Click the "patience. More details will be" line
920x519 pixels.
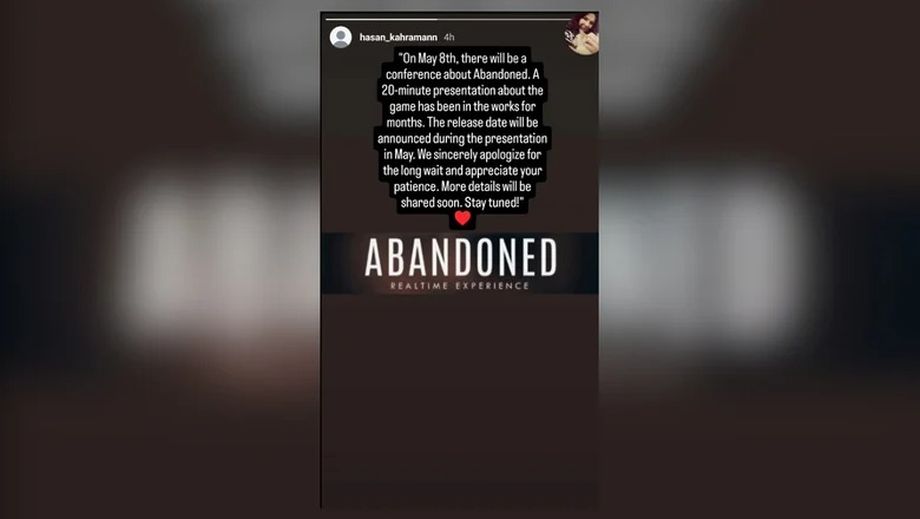462,186
